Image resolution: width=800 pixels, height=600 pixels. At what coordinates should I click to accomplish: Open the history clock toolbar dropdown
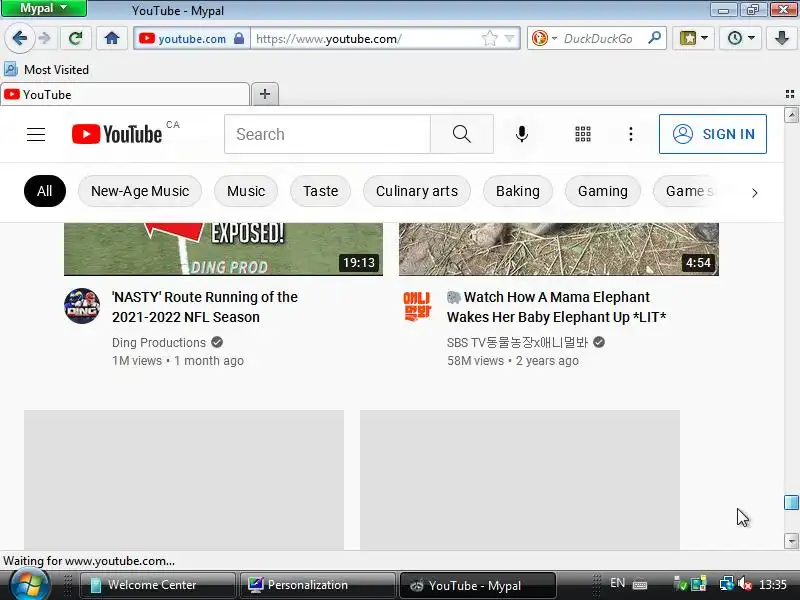coord(740,38)
